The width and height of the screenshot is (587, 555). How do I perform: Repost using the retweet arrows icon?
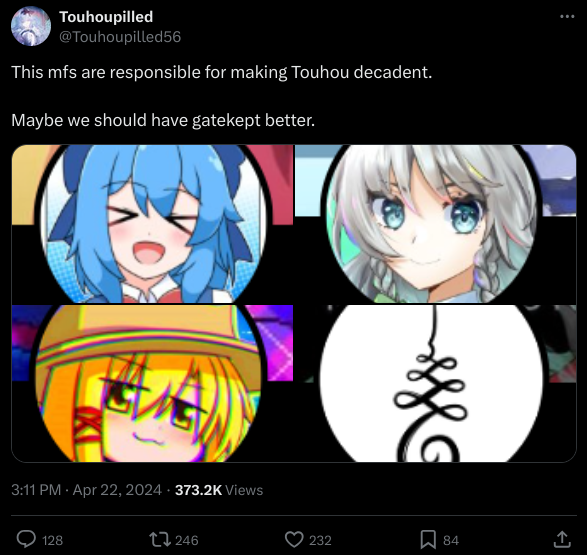[x=160, y=540]
